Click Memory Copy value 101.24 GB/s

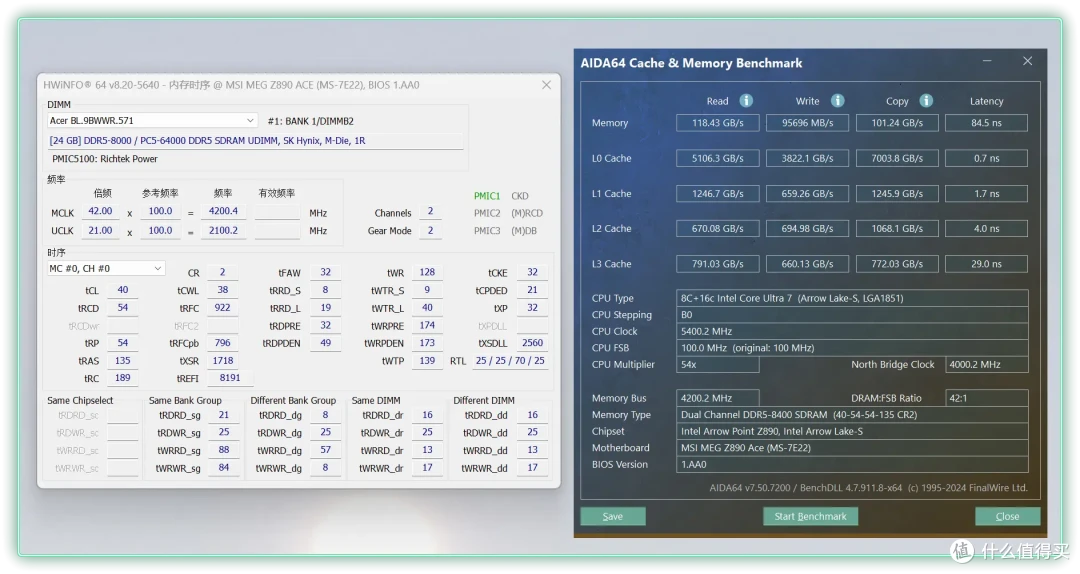[897, 123]
